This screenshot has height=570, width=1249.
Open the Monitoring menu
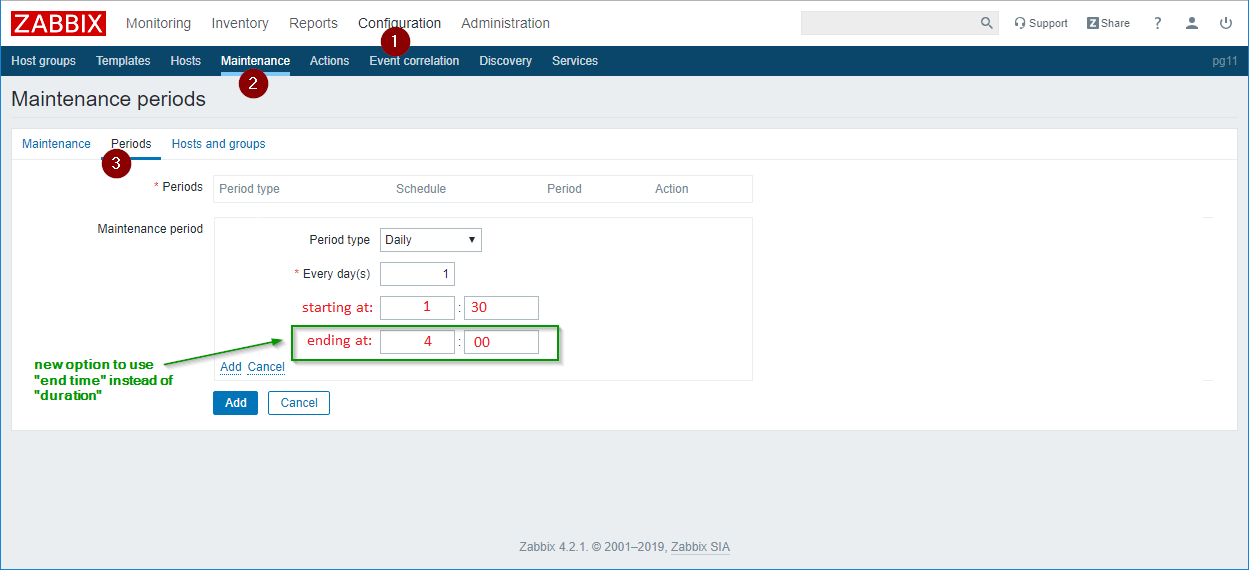(x=158, y=23)
